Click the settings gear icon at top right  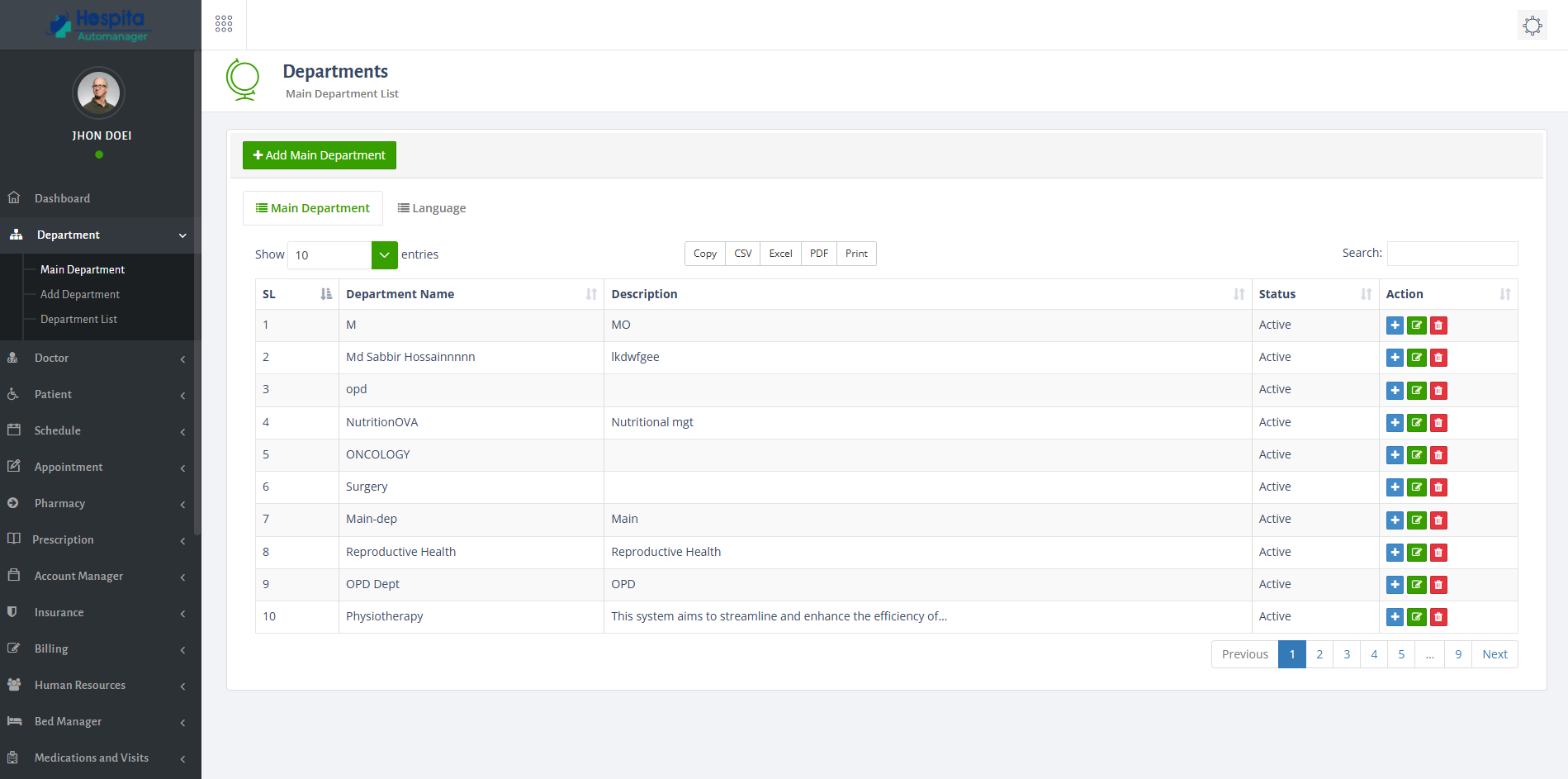[x=1532, y=25]
